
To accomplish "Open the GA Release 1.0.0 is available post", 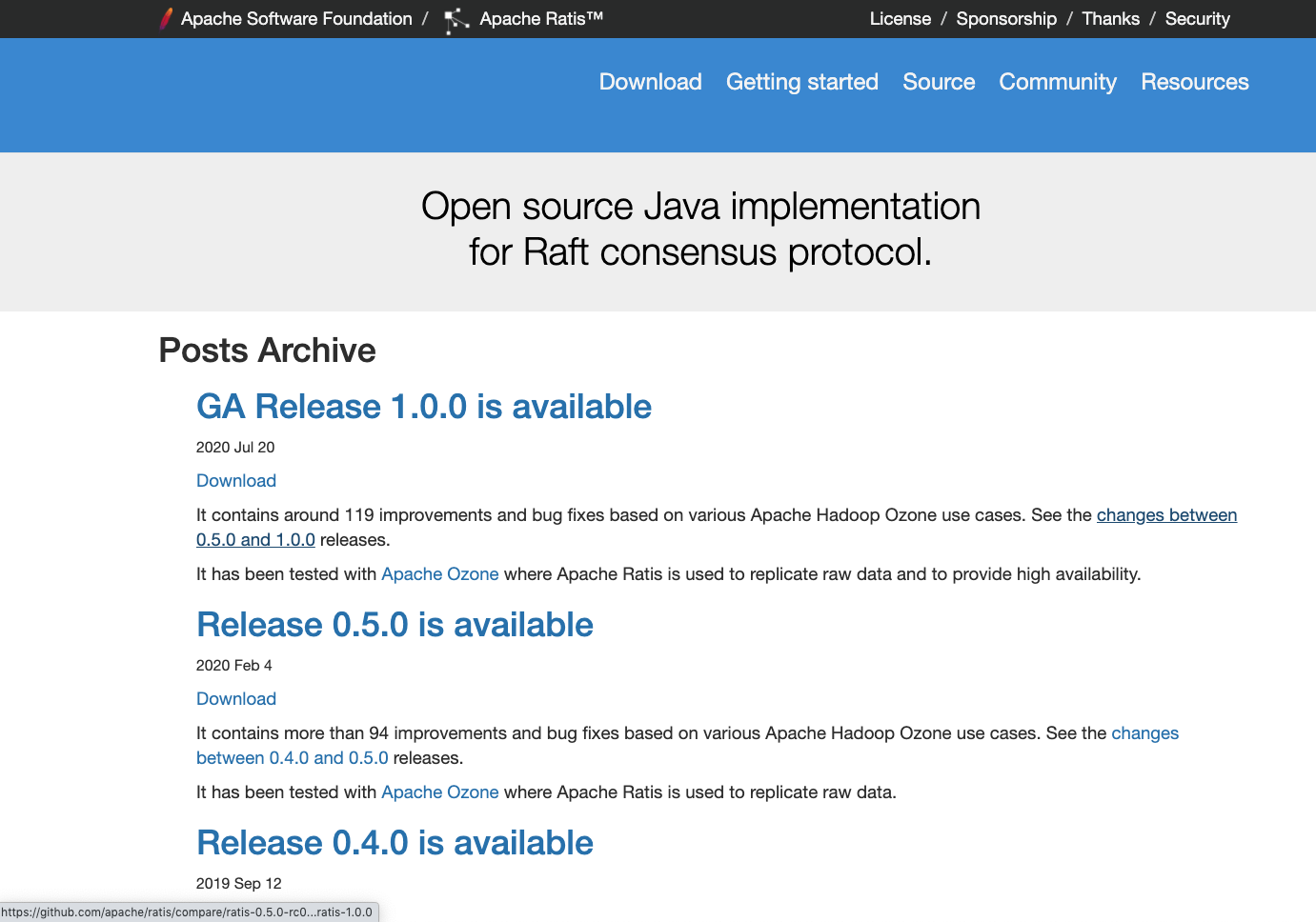I will coord(424,407).
